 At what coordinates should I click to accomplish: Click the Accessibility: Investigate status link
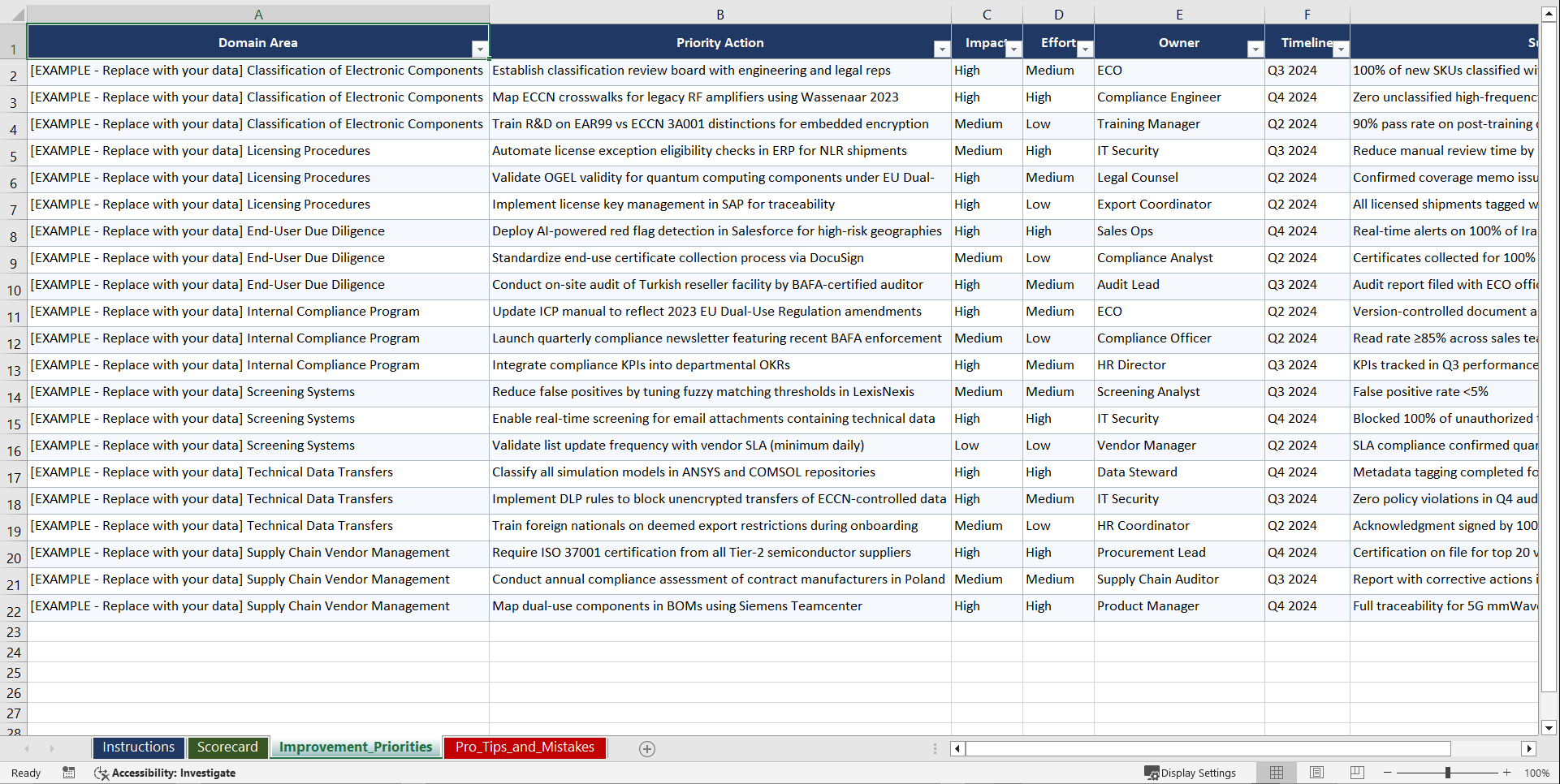click(175, 773)
